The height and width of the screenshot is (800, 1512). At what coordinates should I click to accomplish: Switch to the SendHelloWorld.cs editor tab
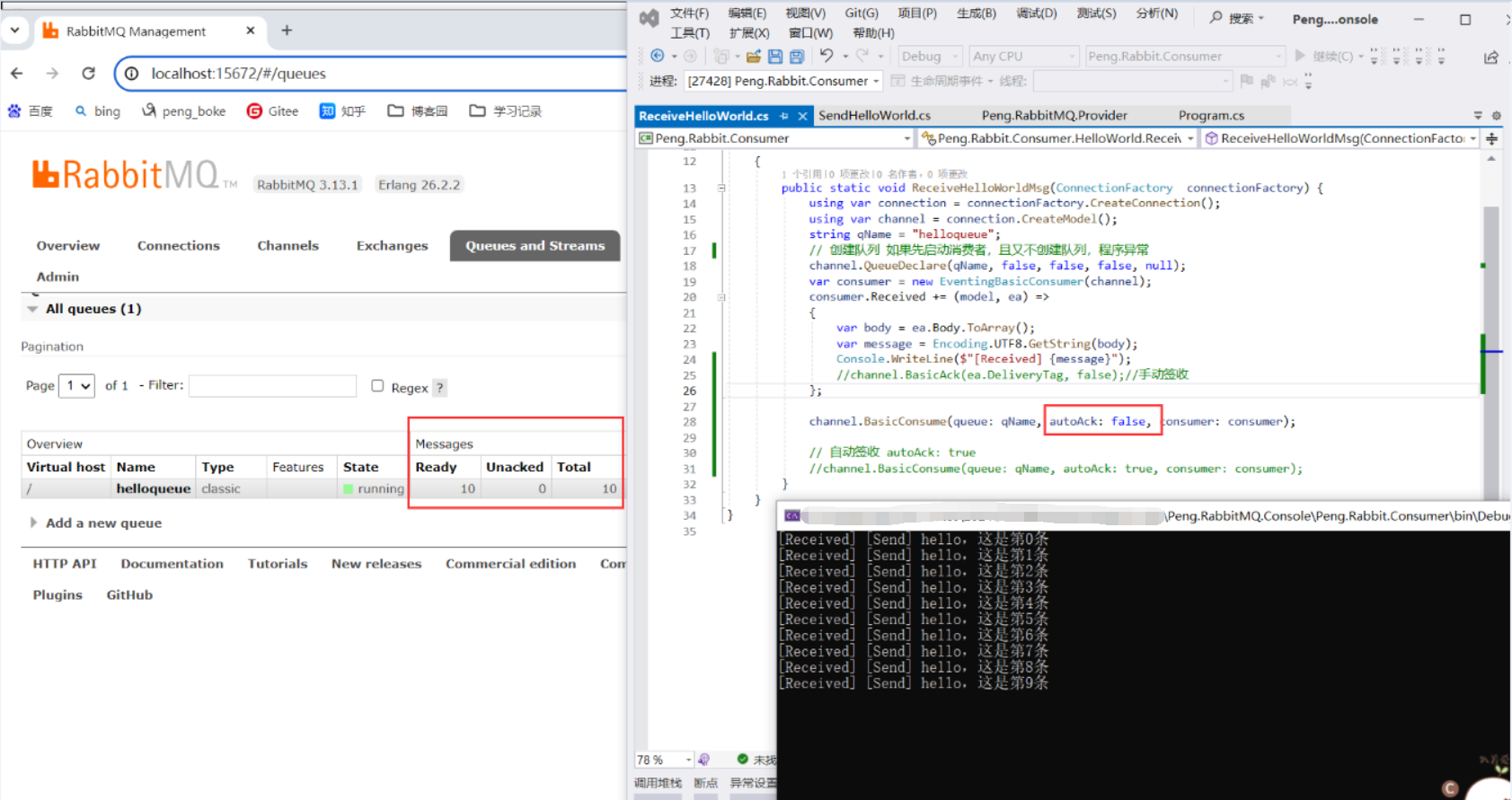click(x=874, y=116)
